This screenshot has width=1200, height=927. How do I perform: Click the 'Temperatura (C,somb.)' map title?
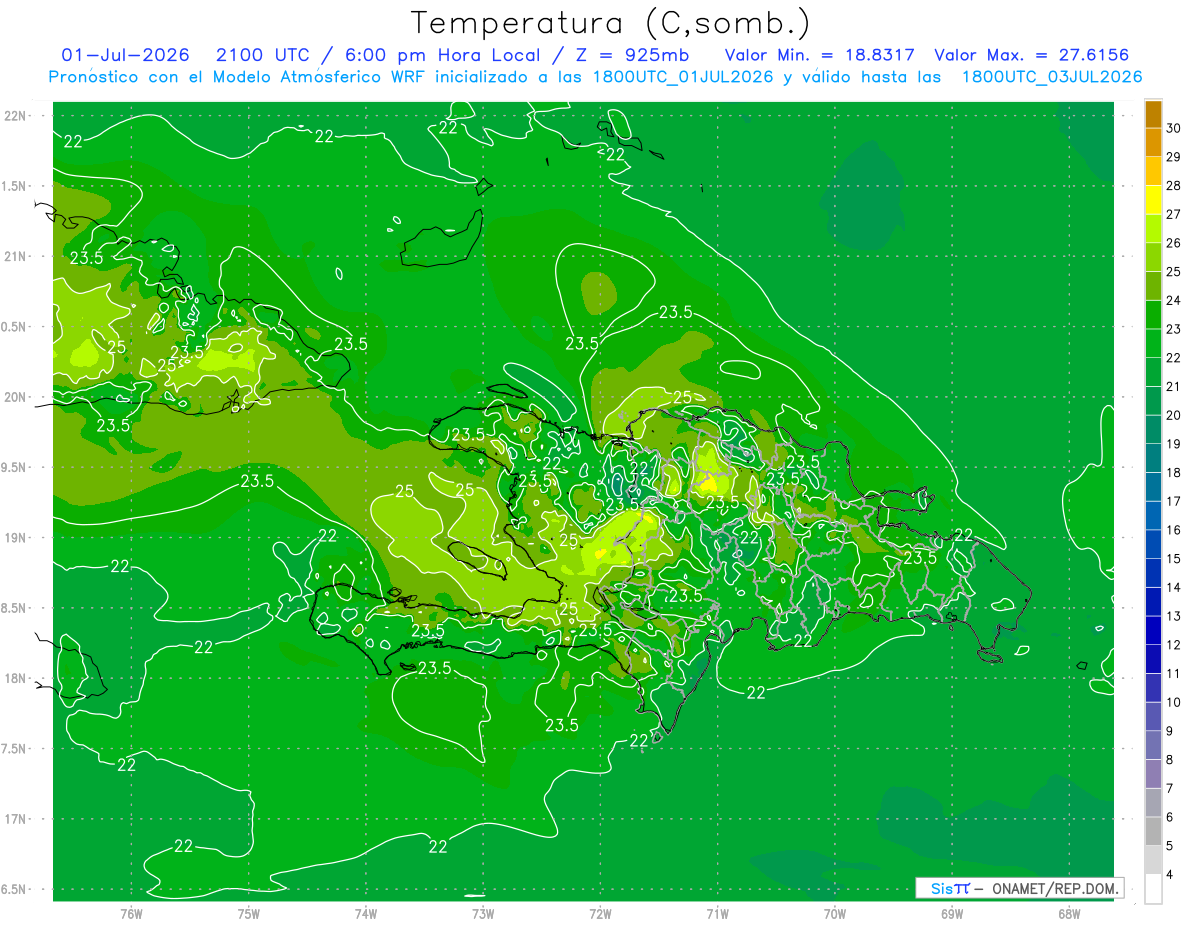pos(610,23)
